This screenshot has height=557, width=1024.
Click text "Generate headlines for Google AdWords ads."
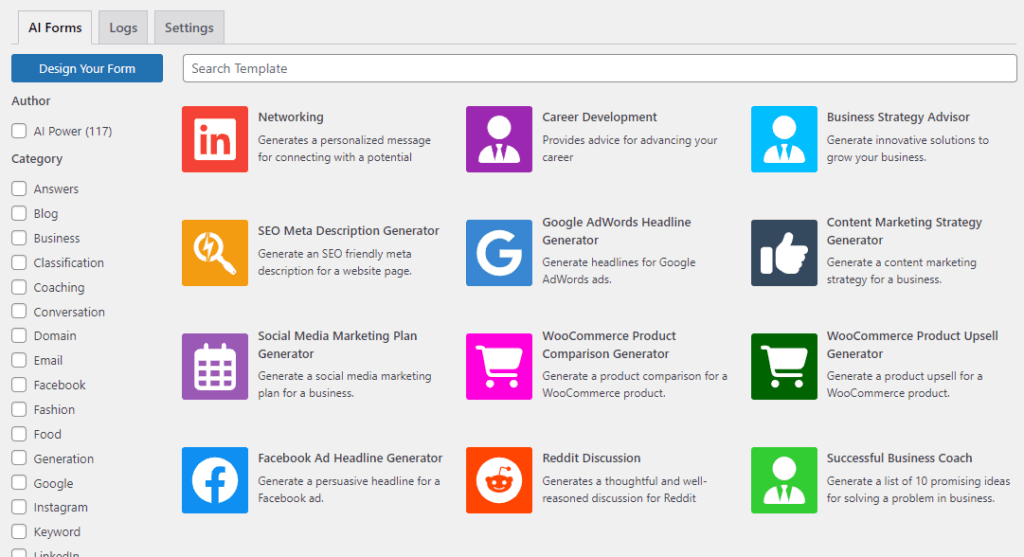[x=618, y=270]
